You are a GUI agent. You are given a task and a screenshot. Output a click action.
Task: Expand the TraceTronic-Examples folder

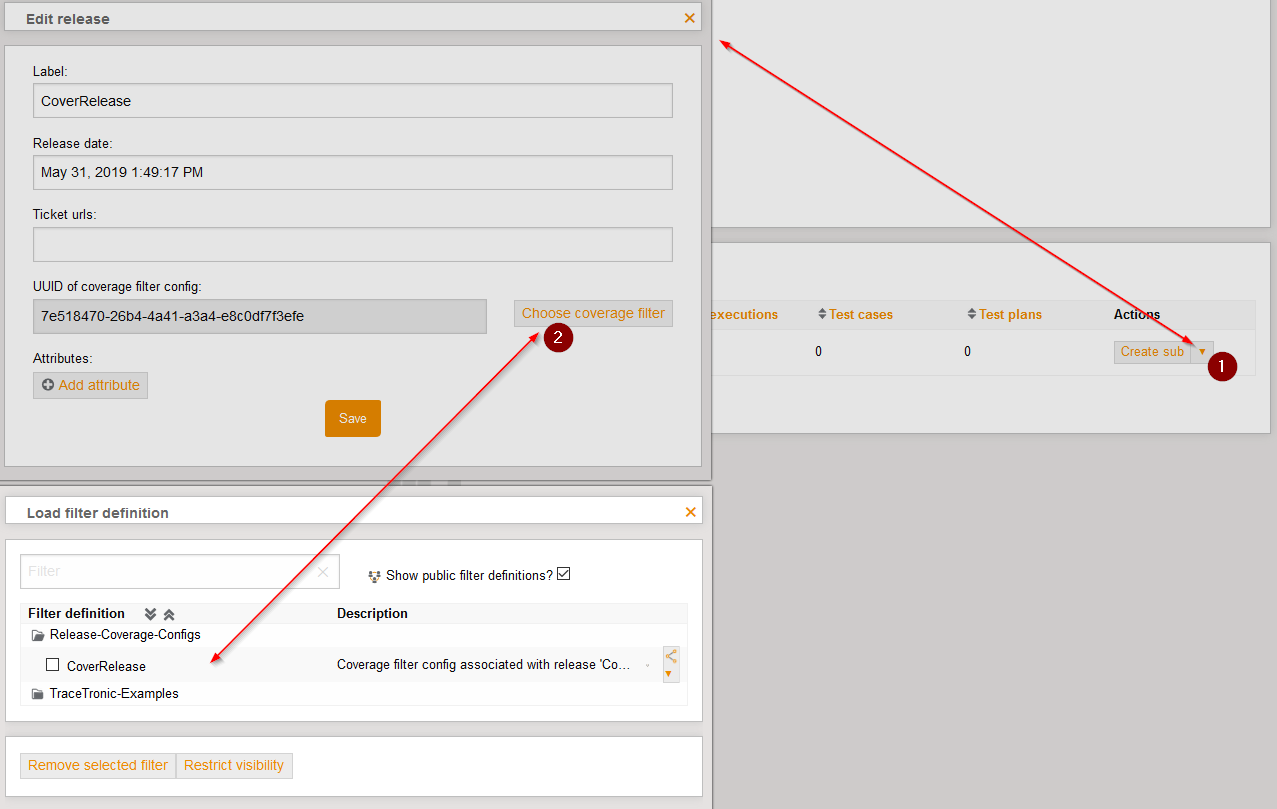[x=38, y=694]
